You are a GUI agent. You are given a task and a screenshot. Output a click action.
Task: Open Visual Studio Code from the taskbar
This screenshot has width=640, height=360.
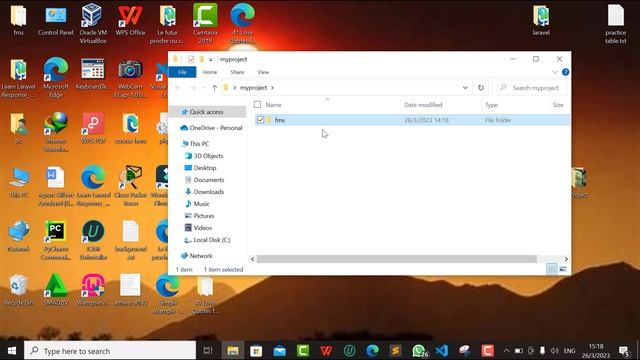coord(441,351)
